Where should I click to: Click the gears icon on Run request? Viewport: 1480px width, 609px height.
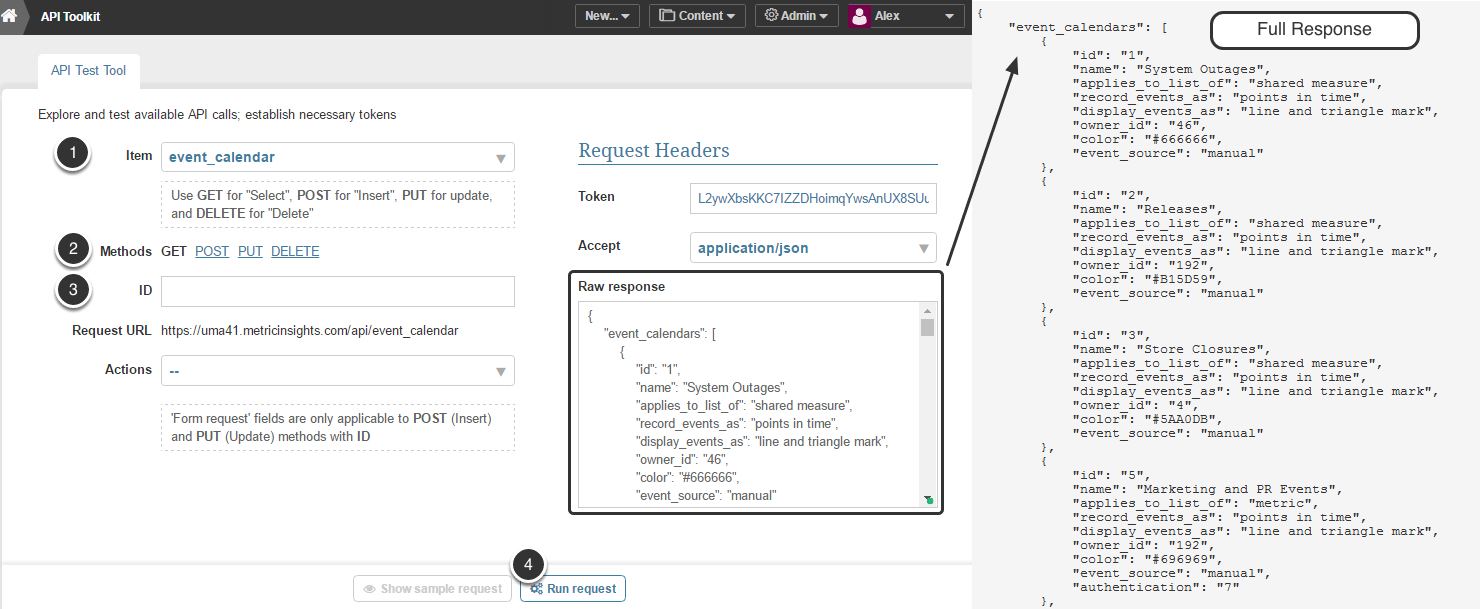pyautogui.click(x=537, y=589)
